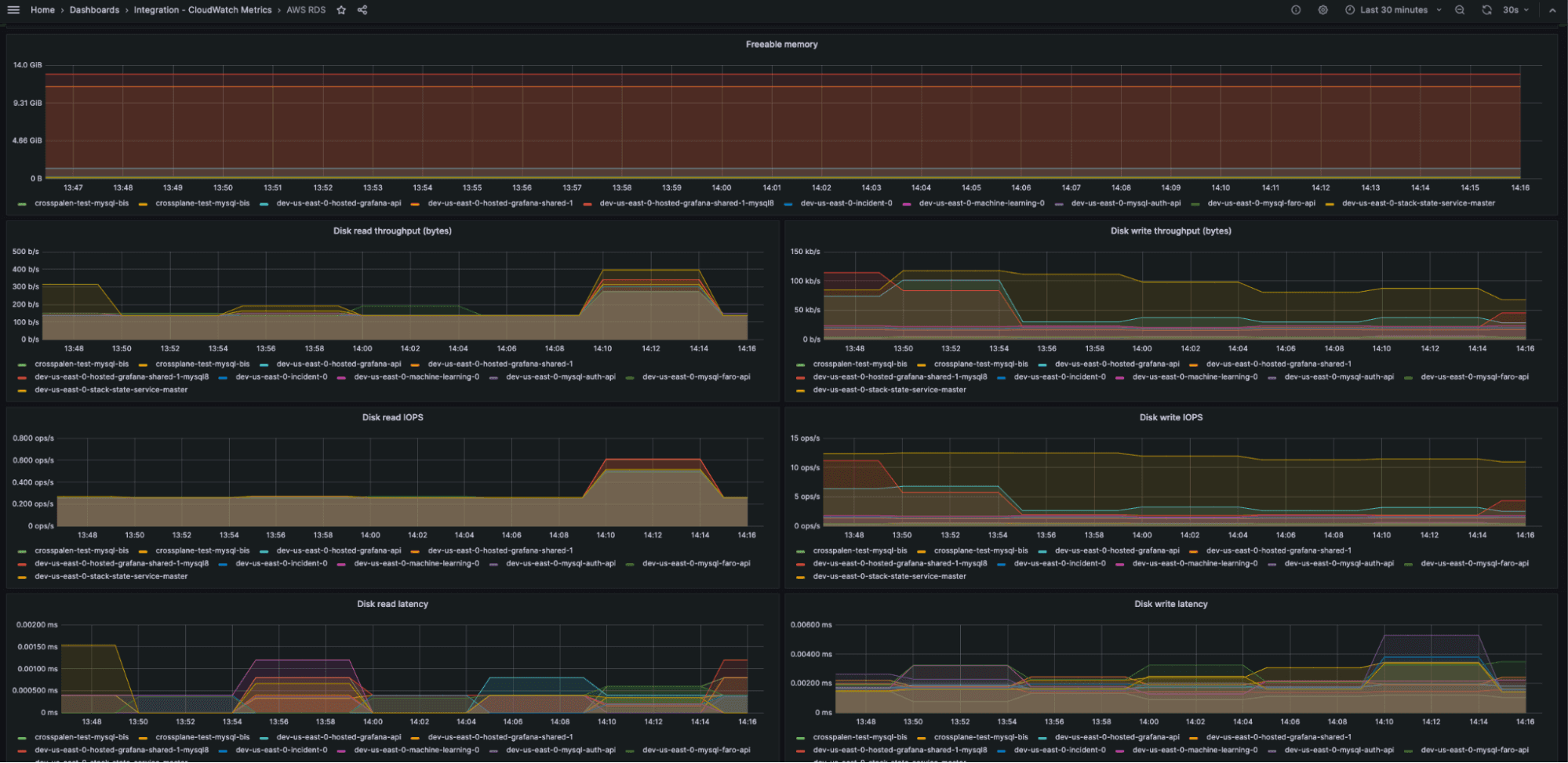This screenshot has height=763, width=1568.
Task: Click the dashboard info icon
Action: (1295, 10)
